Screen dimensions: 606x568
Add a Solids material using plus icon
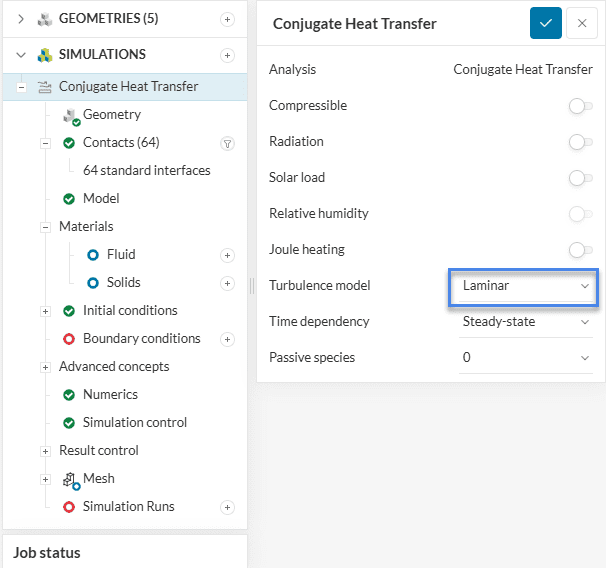[x=227, y=283]
